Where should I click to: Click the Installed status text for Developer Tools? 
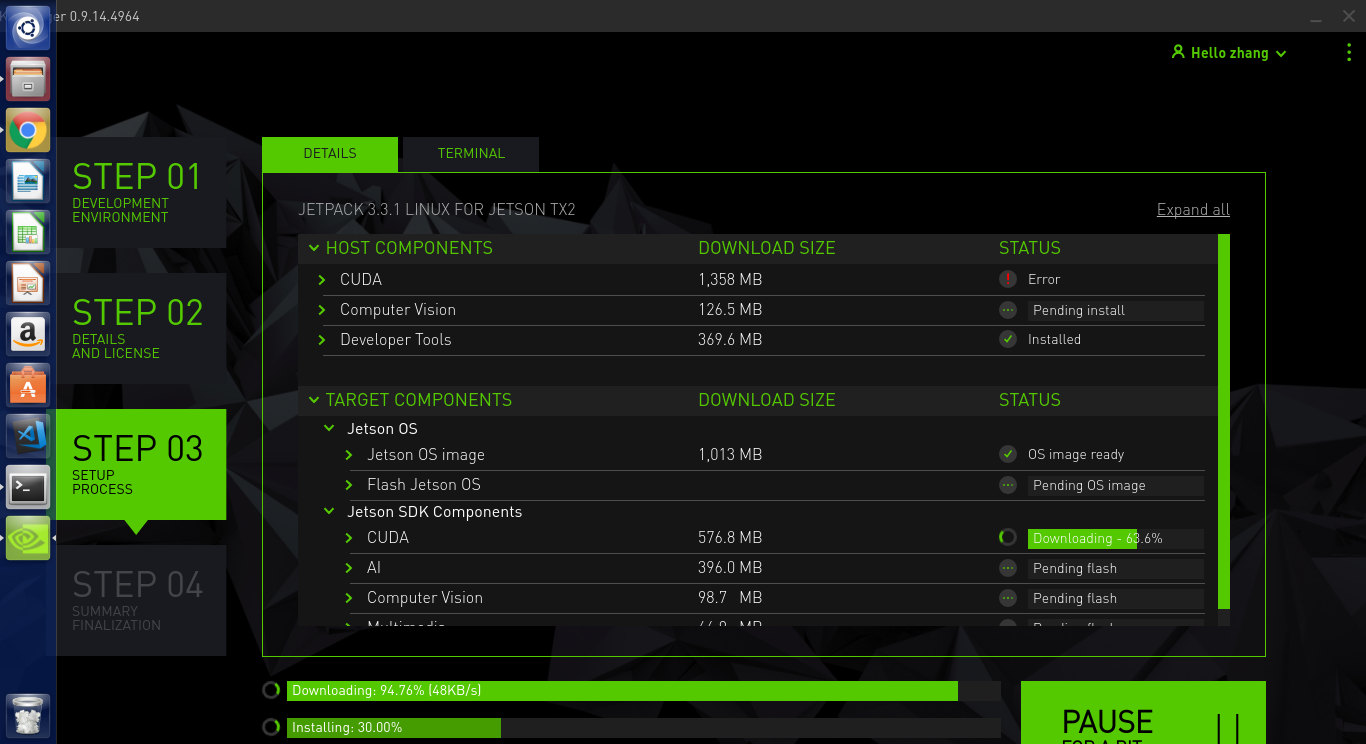1054,340
